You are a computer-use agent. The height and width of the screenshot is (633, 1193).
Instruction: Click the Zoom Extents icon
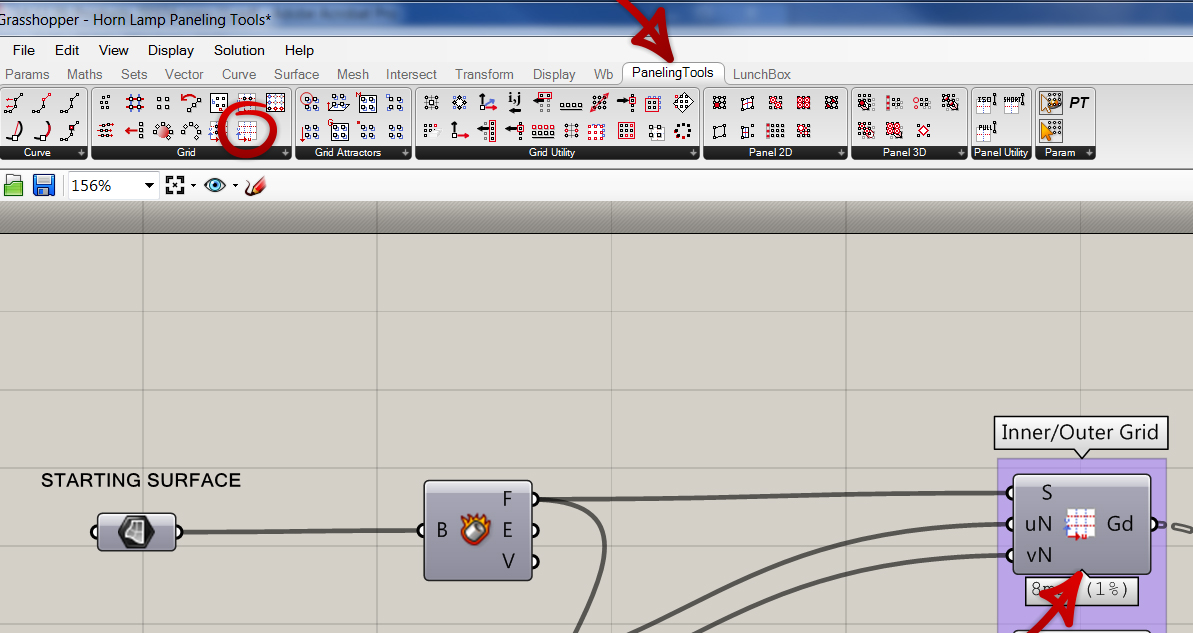[175, 186]
